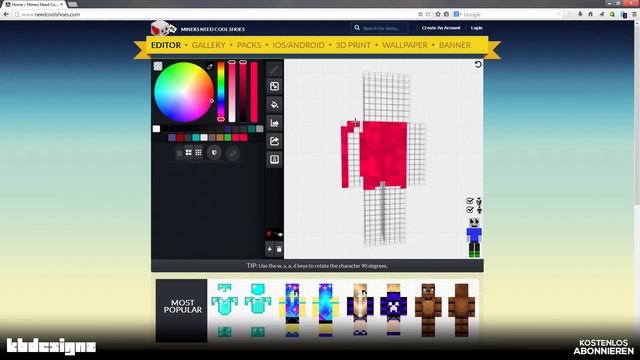Click the share/export arrow tool icon

(x=274, y=141)
